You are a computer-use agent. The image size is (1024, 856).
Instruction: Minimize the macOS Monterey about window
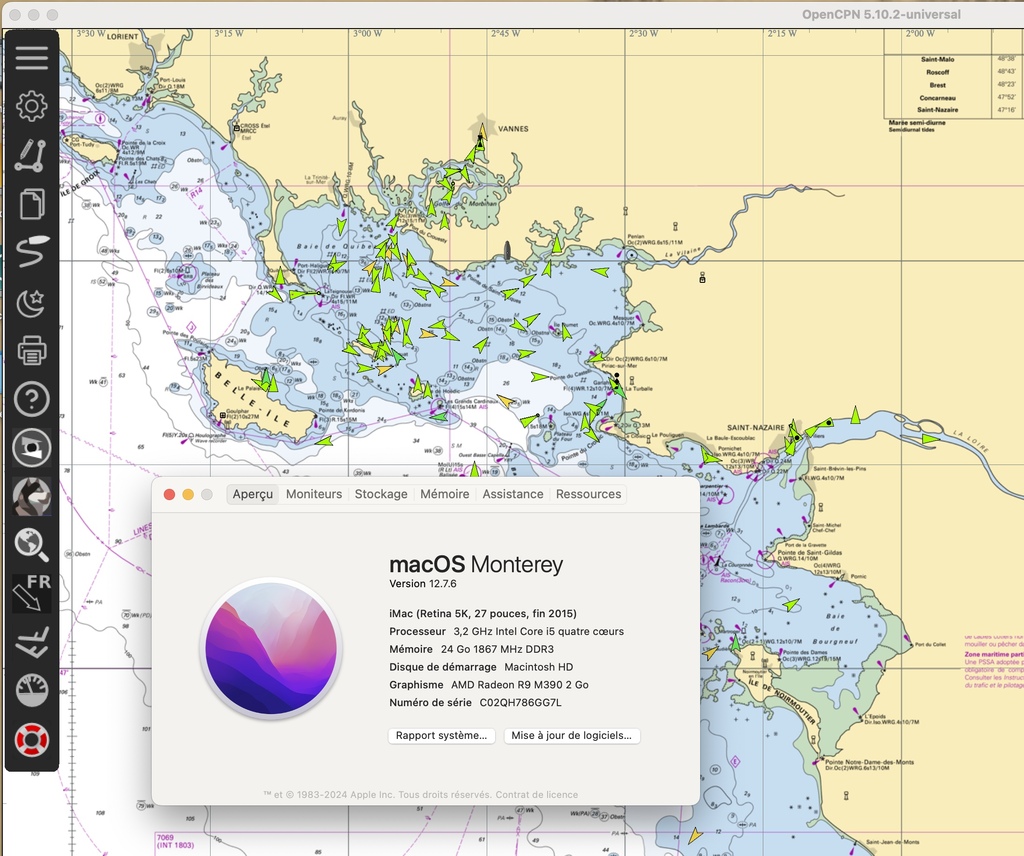[x=188, y=494]
